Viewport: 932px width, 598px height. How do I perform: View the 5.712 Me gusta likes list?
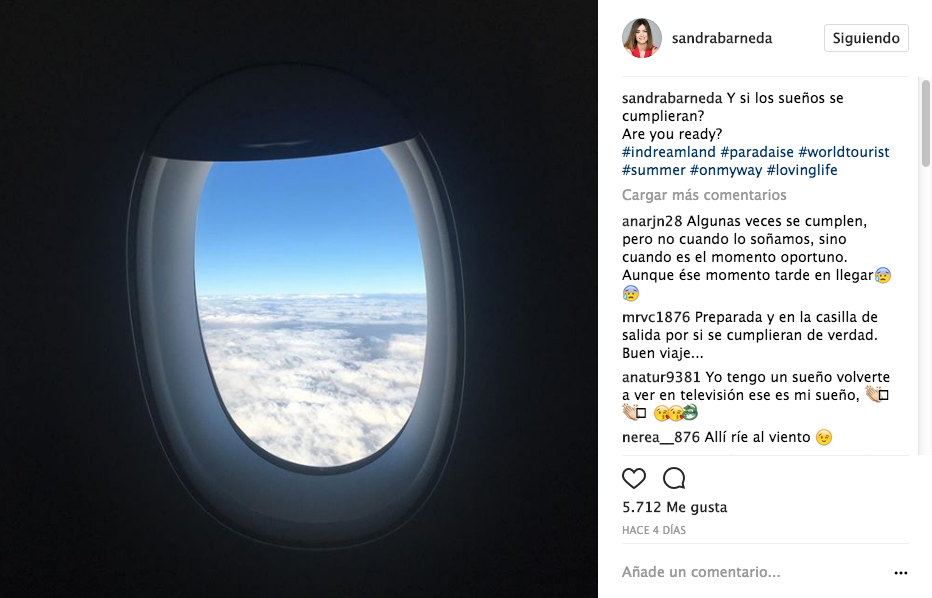point(675,507)
